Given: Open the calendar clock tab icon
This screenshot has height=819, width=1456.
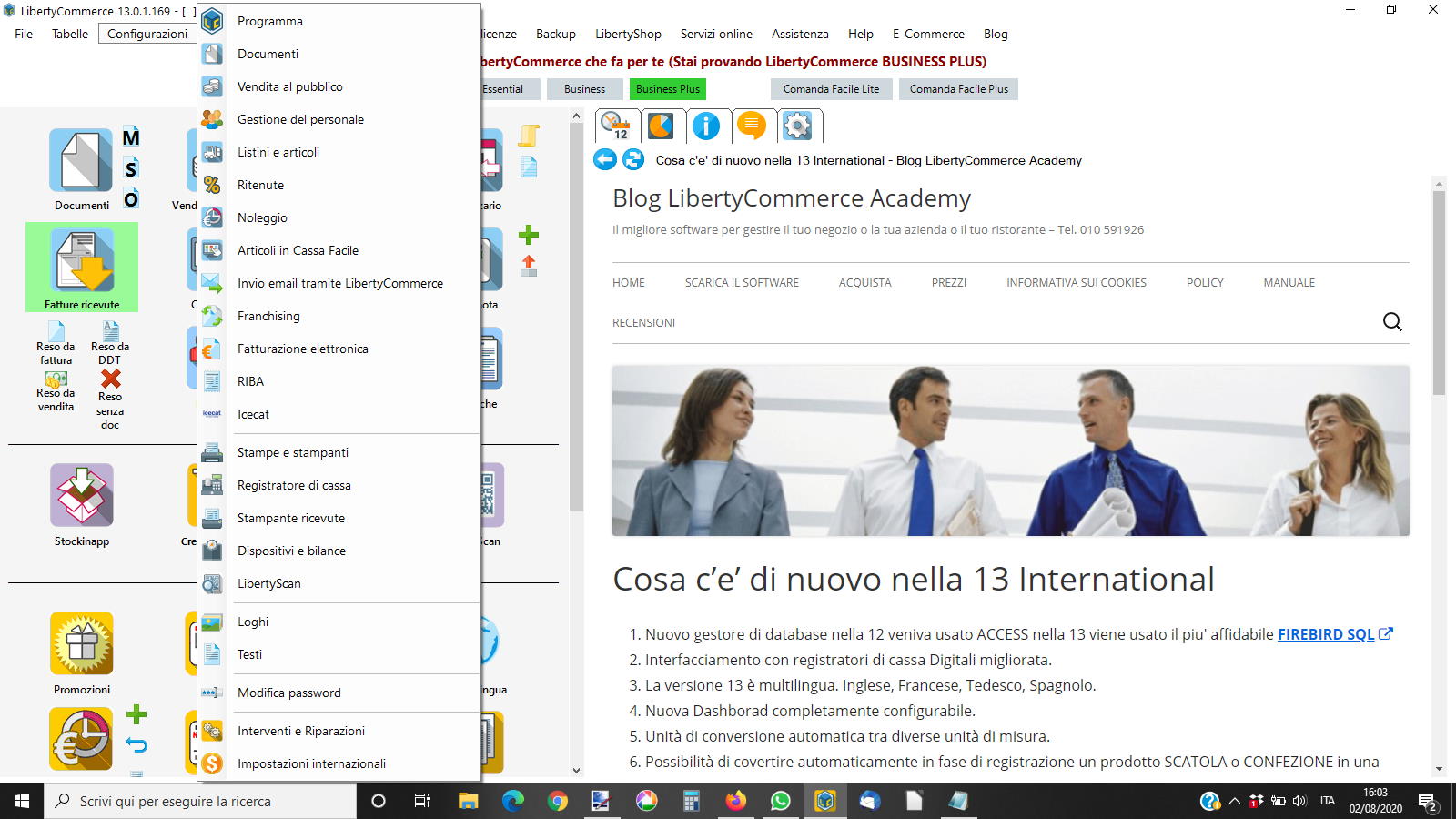Looking at the screenshot, I should (x=616, y=126).
